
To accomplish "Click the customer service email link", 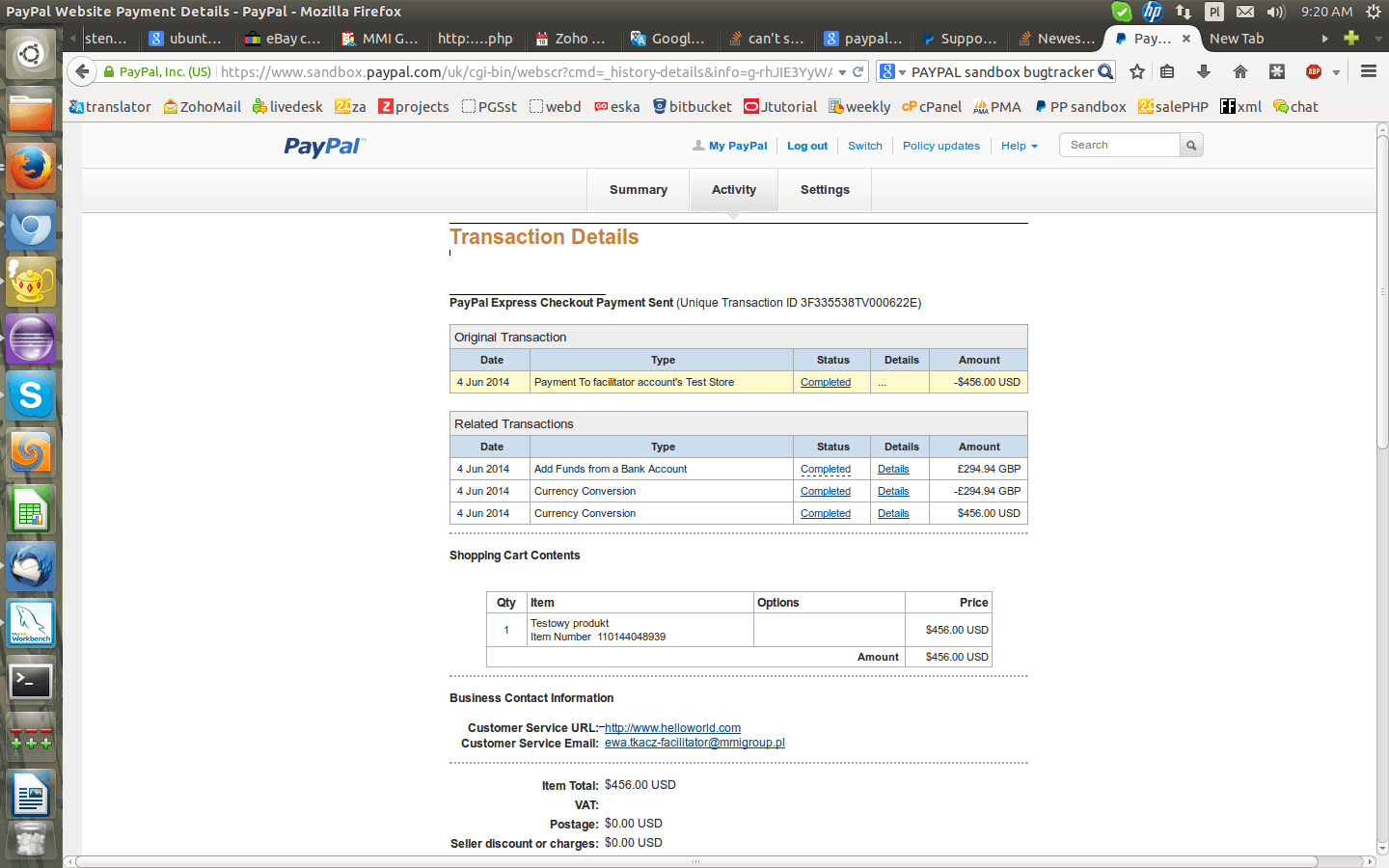I will pyautogui.click(x=694, y=743).
